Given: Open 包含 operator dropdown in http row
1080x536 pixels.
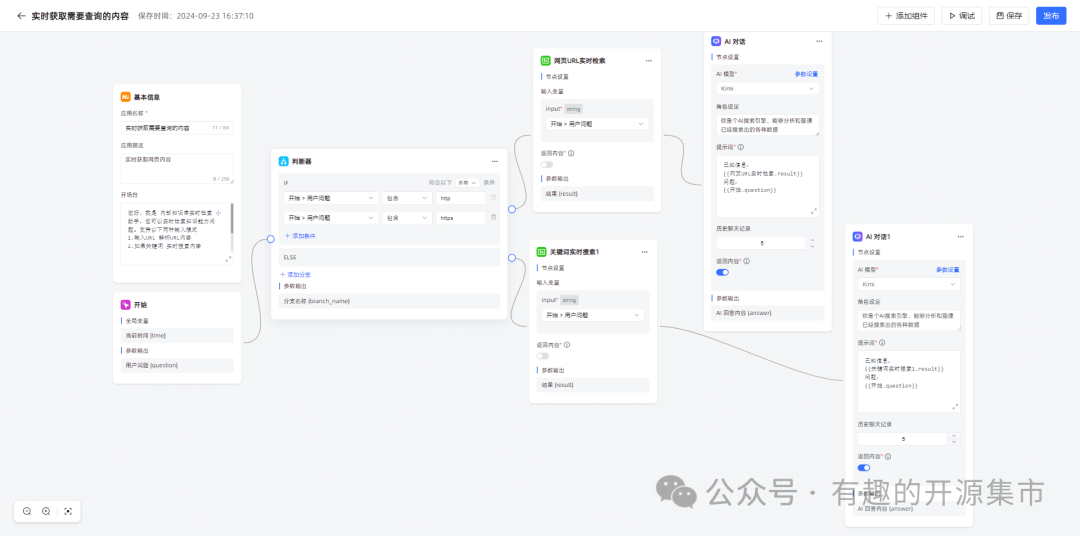Looking at the screenshot, I should click(x=407, y=198).
